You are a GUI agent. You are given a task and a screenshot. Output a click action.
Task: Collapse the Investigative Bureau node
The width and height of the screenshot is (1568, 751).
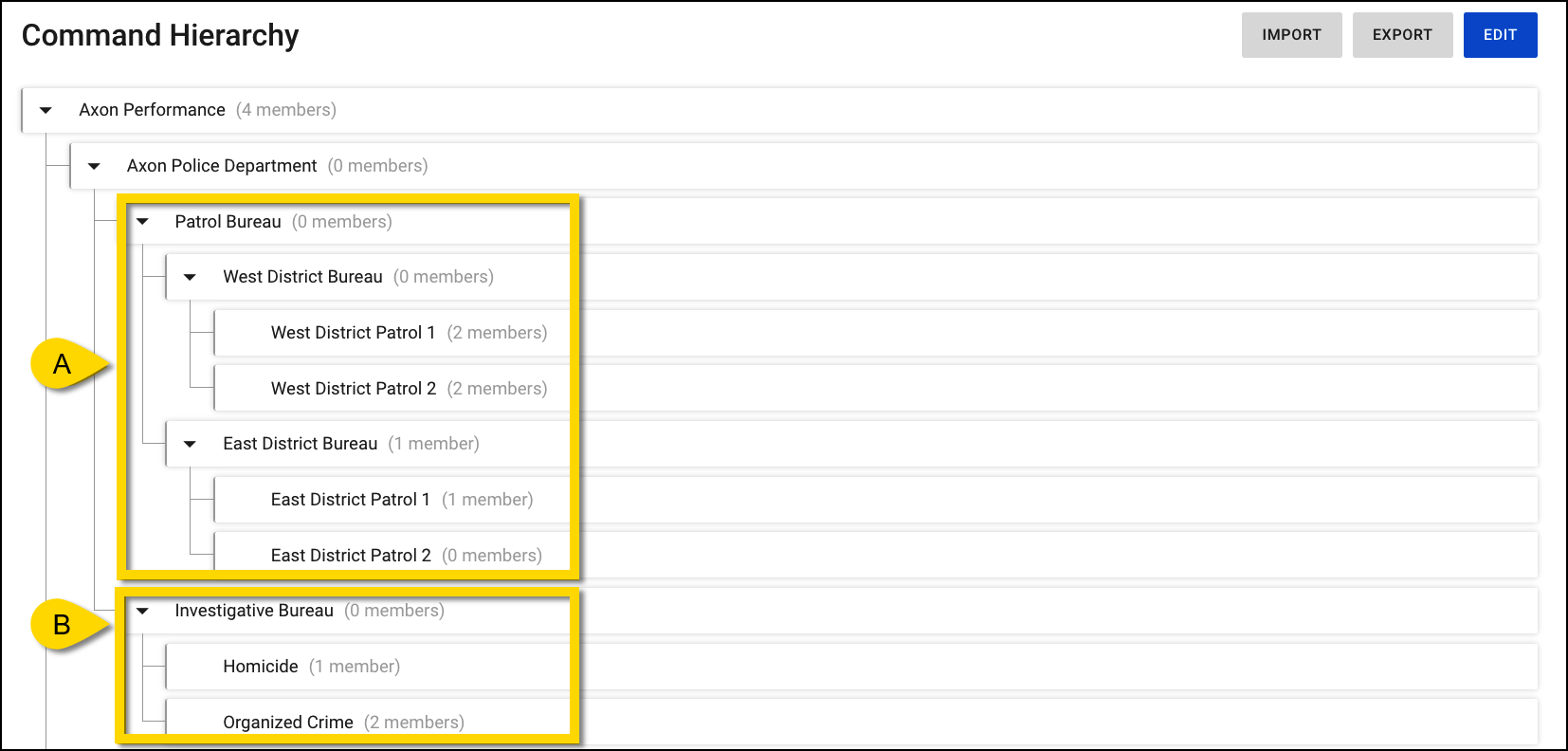142,611
